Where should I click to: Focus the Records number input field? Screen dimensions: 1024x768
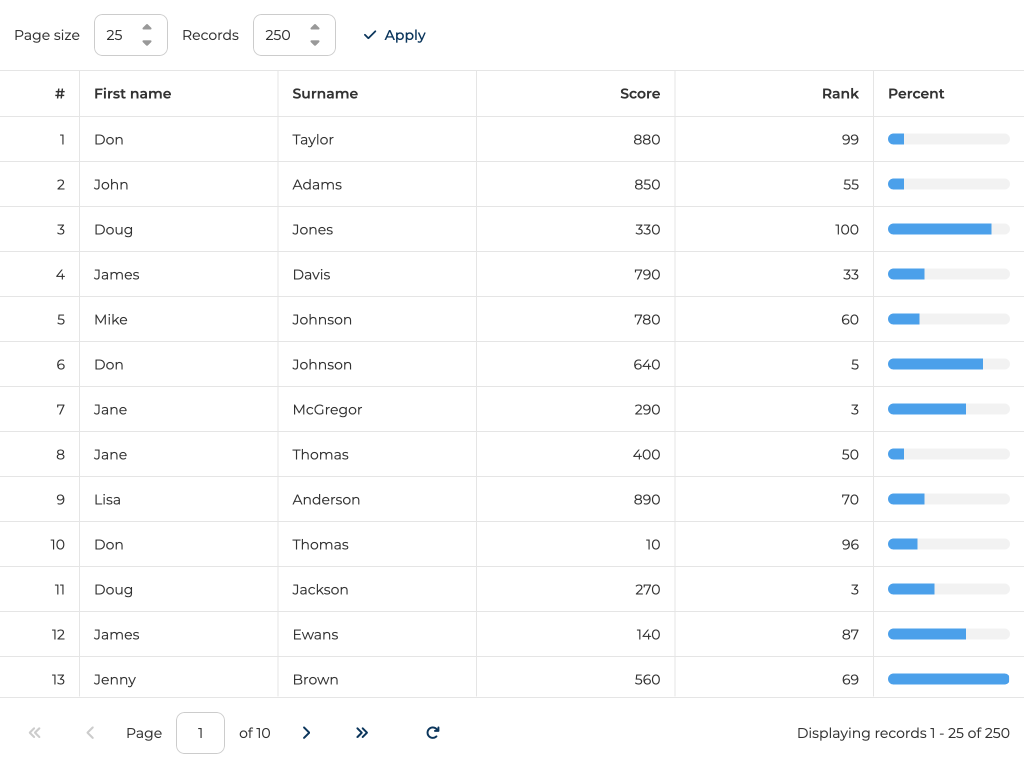tap(279, 35)
